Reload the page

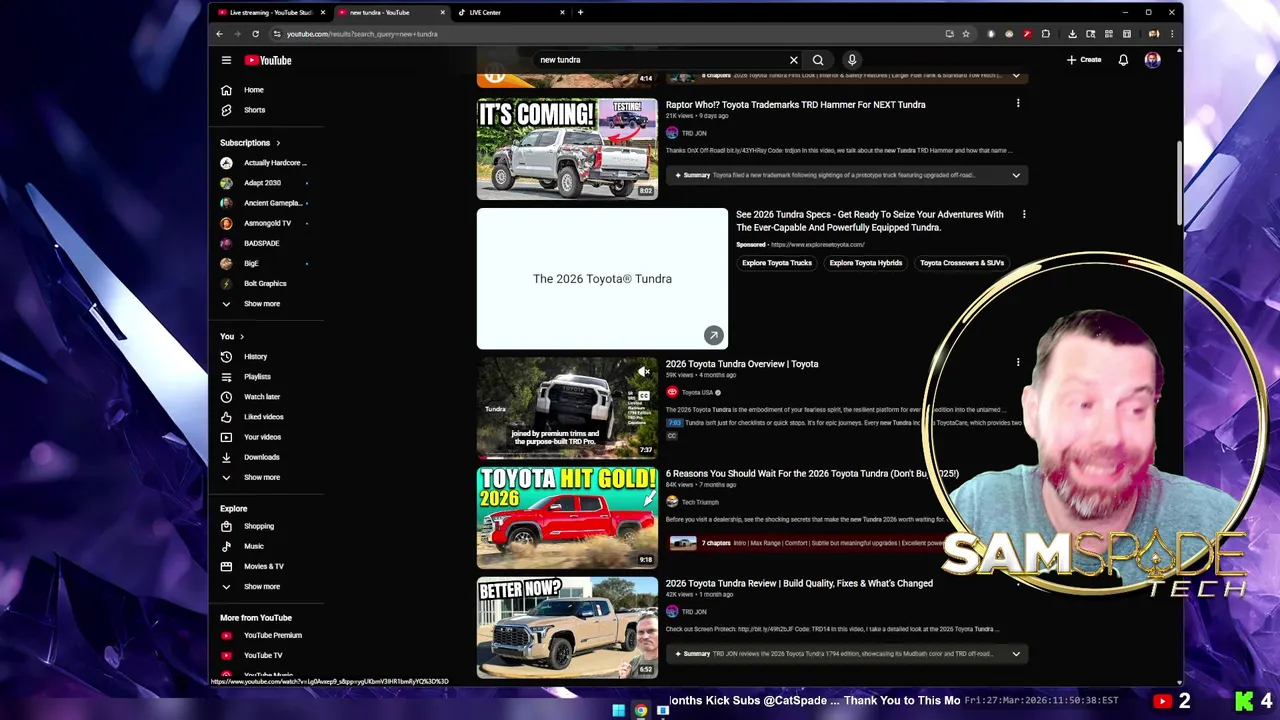[x=255, y=34]
